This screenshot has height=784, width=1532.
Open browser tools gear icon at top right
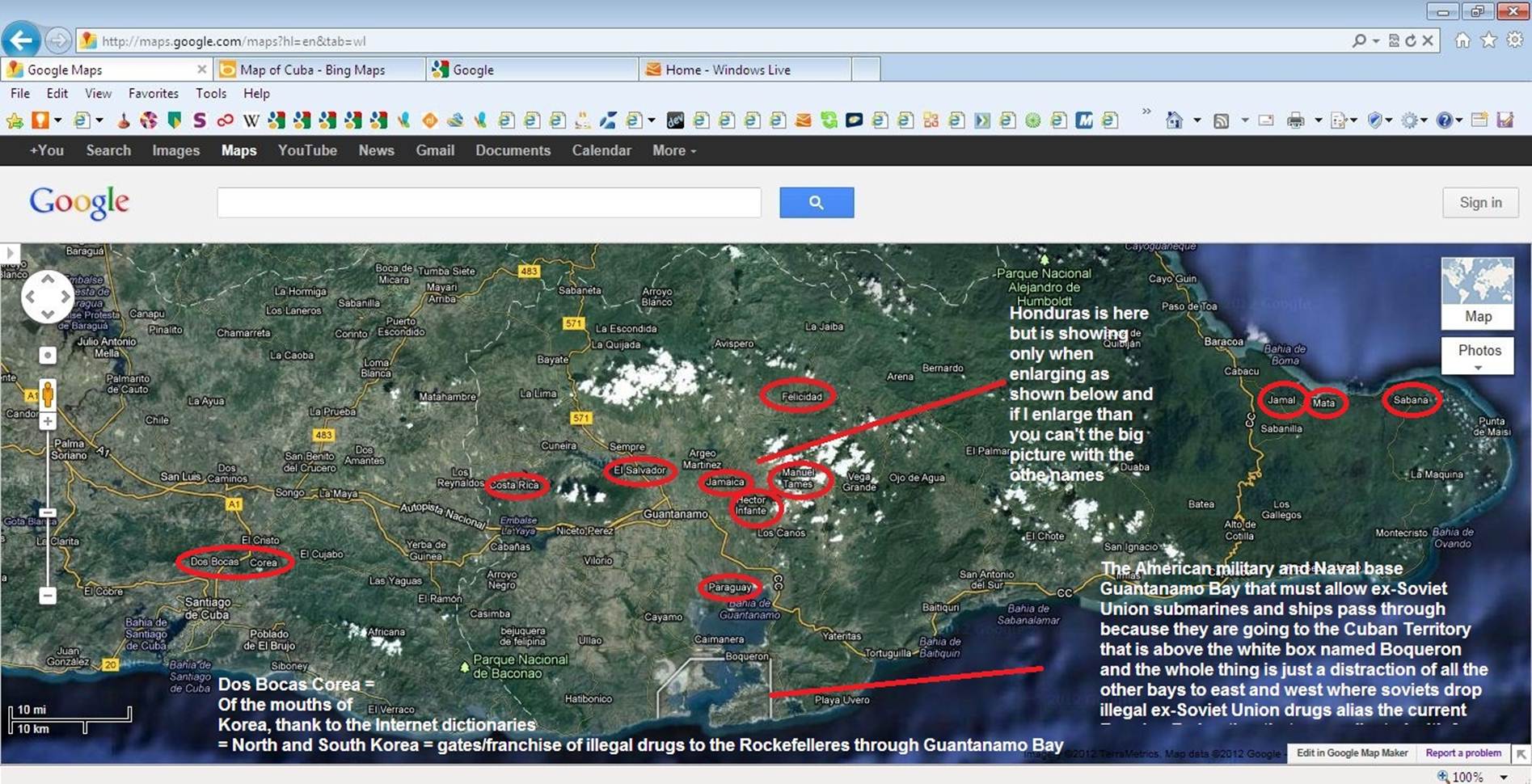tap(1514, 40)
